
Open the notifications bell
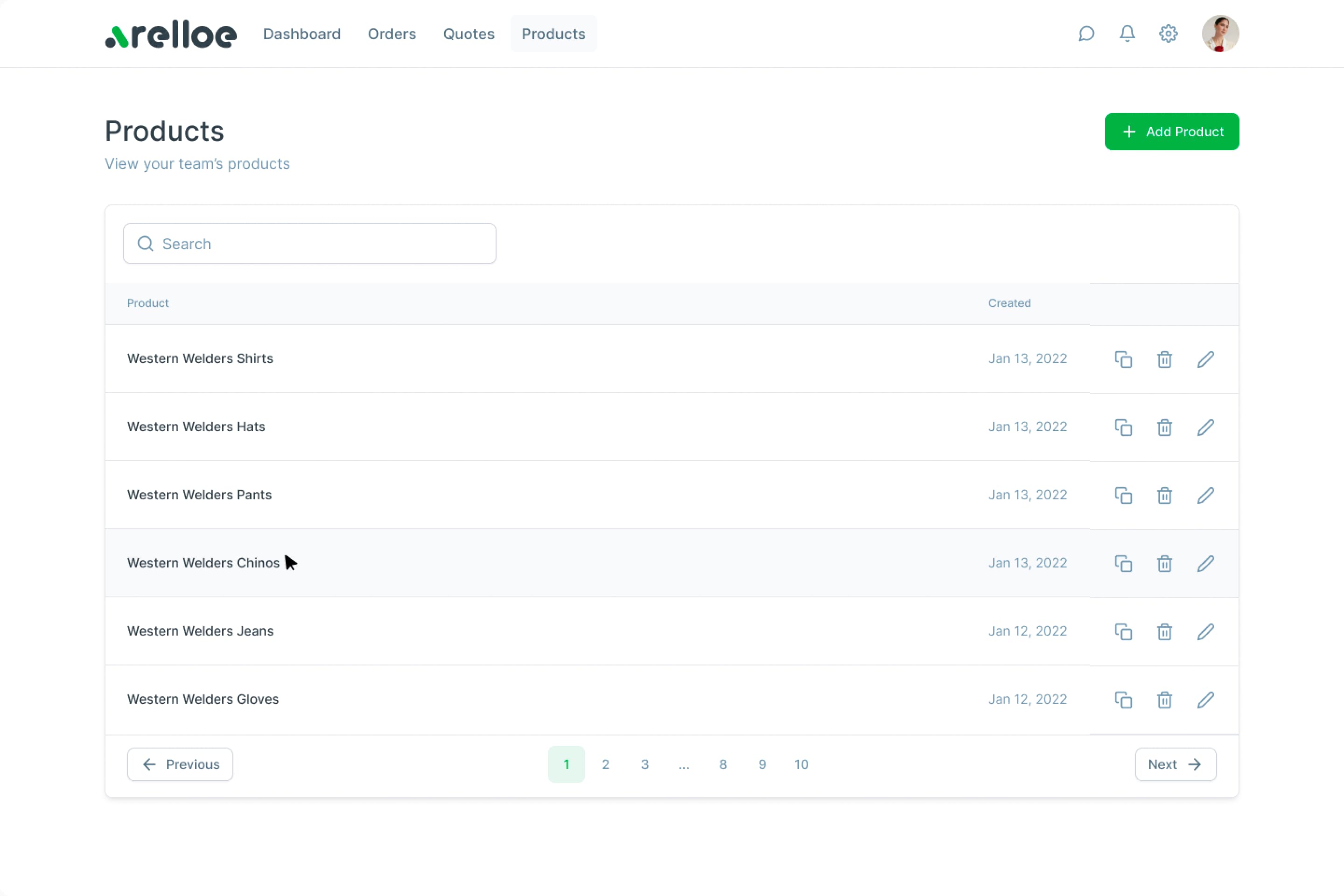(x=1127, y=34)
